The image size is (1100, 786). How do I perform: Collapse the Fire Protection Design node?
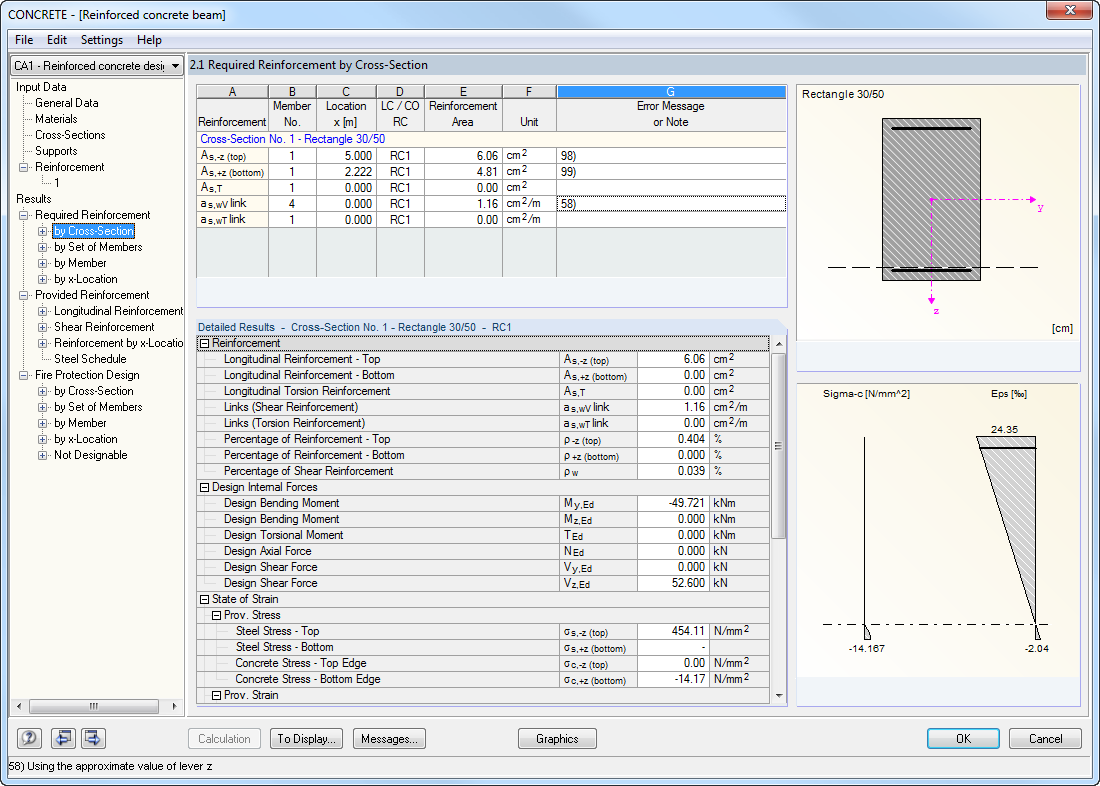[x=23, y=375]
